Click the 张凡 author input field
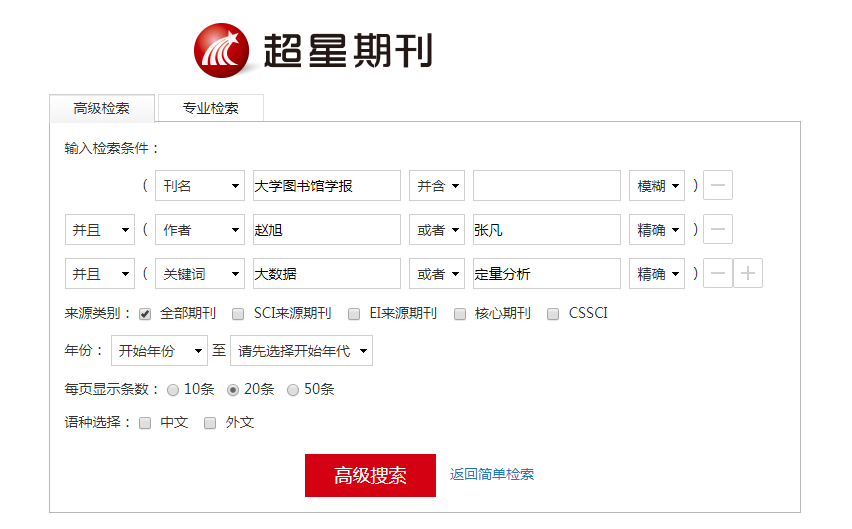The width and height of the screenshot is (852, 529). pos(547,230)
